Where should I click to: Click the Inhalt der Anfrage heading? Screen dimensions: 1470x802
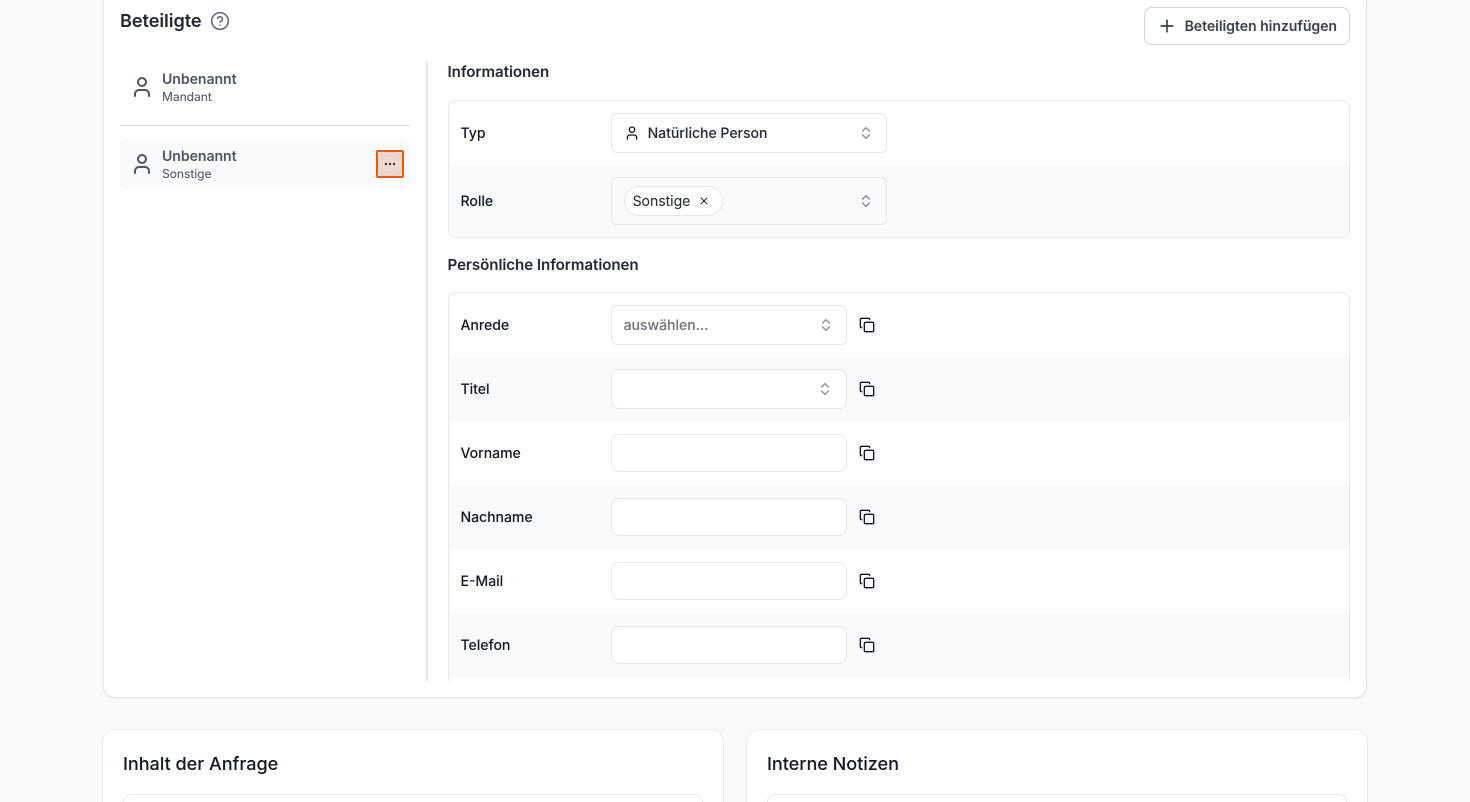coord(200,764)
